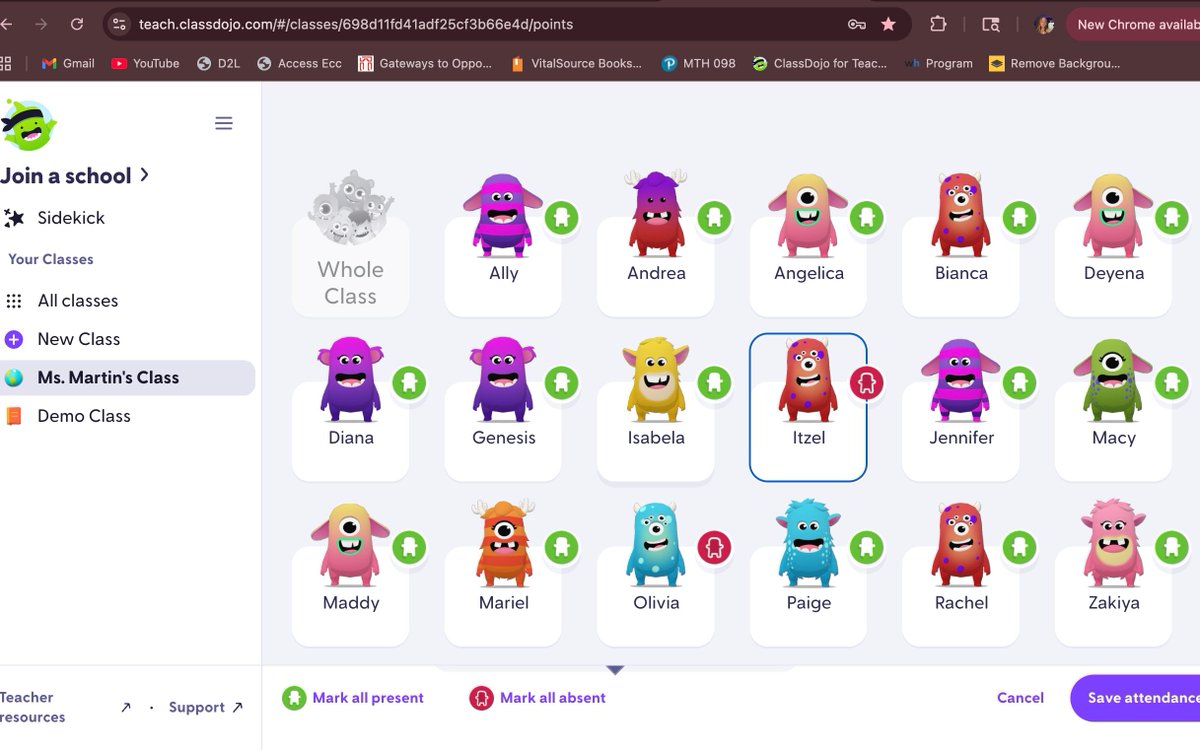Screen dimensions: 1200x750
Task: Toggle Angelica's present badge
Action: tap(867, 218)
